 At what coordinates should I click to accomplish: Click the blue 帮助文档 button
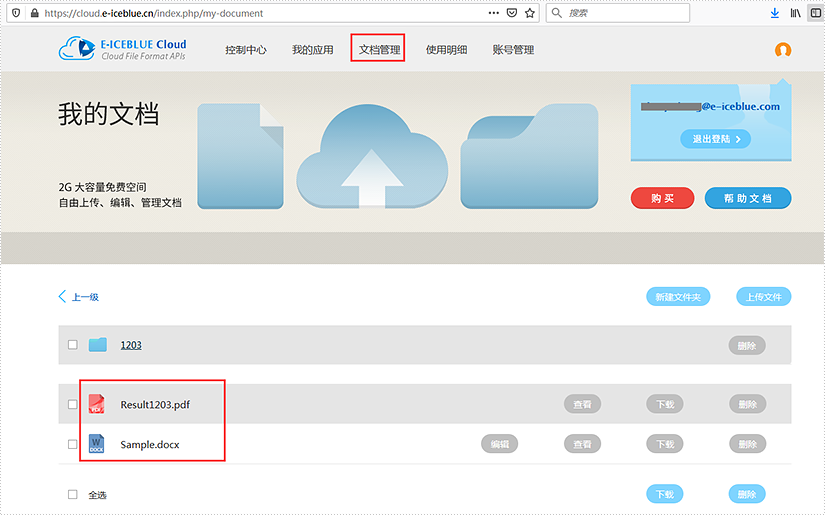coord(748,198)
